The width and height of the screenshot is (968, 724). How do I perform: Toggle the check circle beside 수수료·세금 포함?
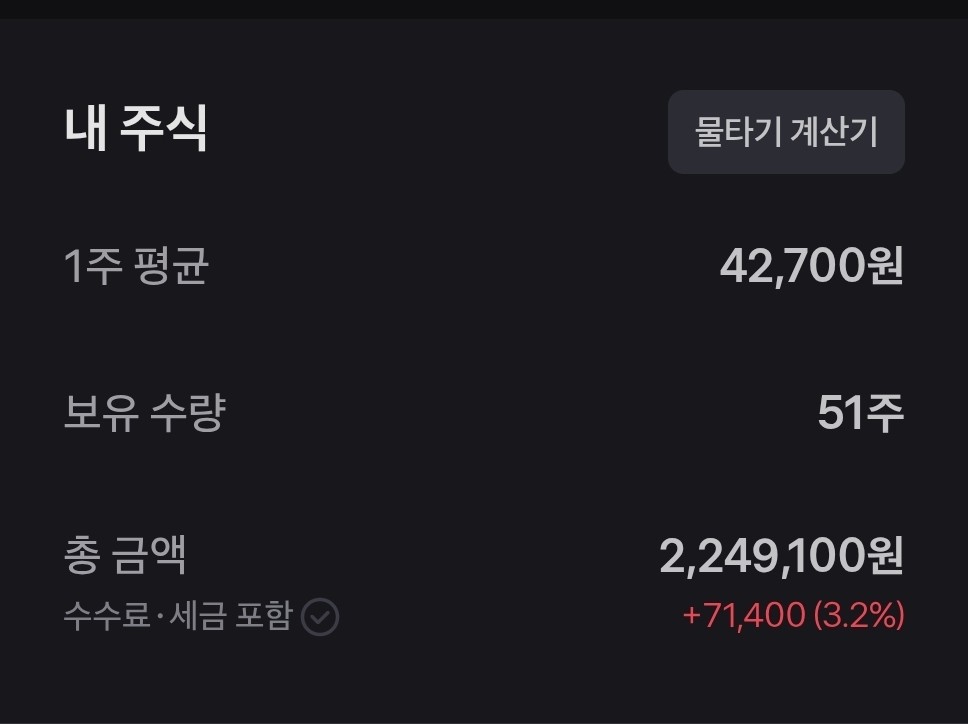coord(320,617)
